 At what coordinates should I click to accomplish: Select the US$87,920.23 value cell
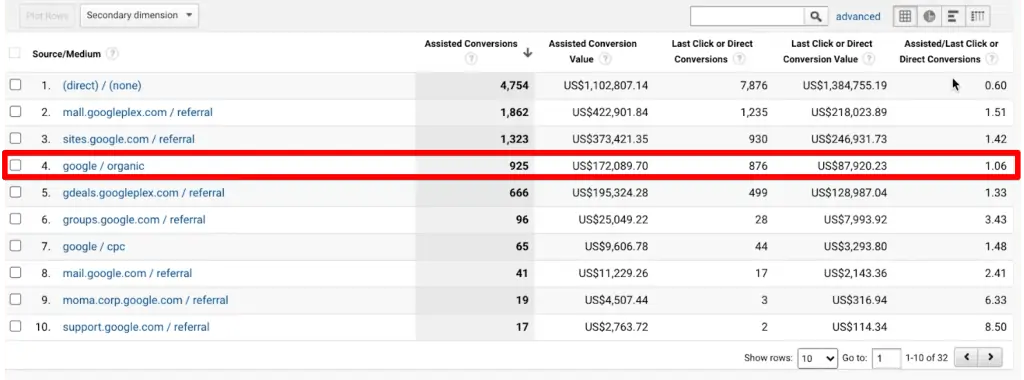852,166
